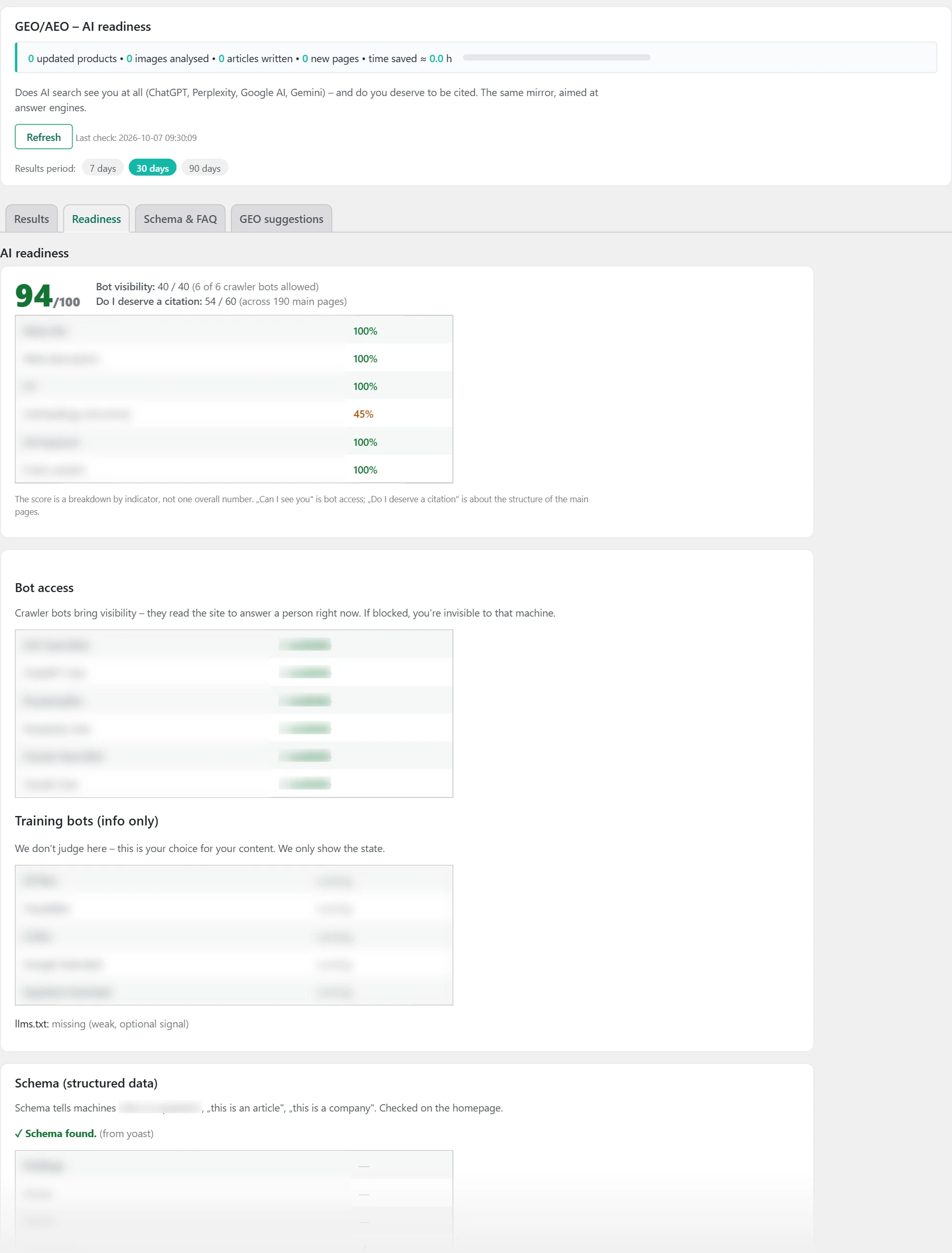The height and width of the screenshot is (1253, 952).
Task: Click '0 images analysed' stat
Action: [x=168, y=58]
